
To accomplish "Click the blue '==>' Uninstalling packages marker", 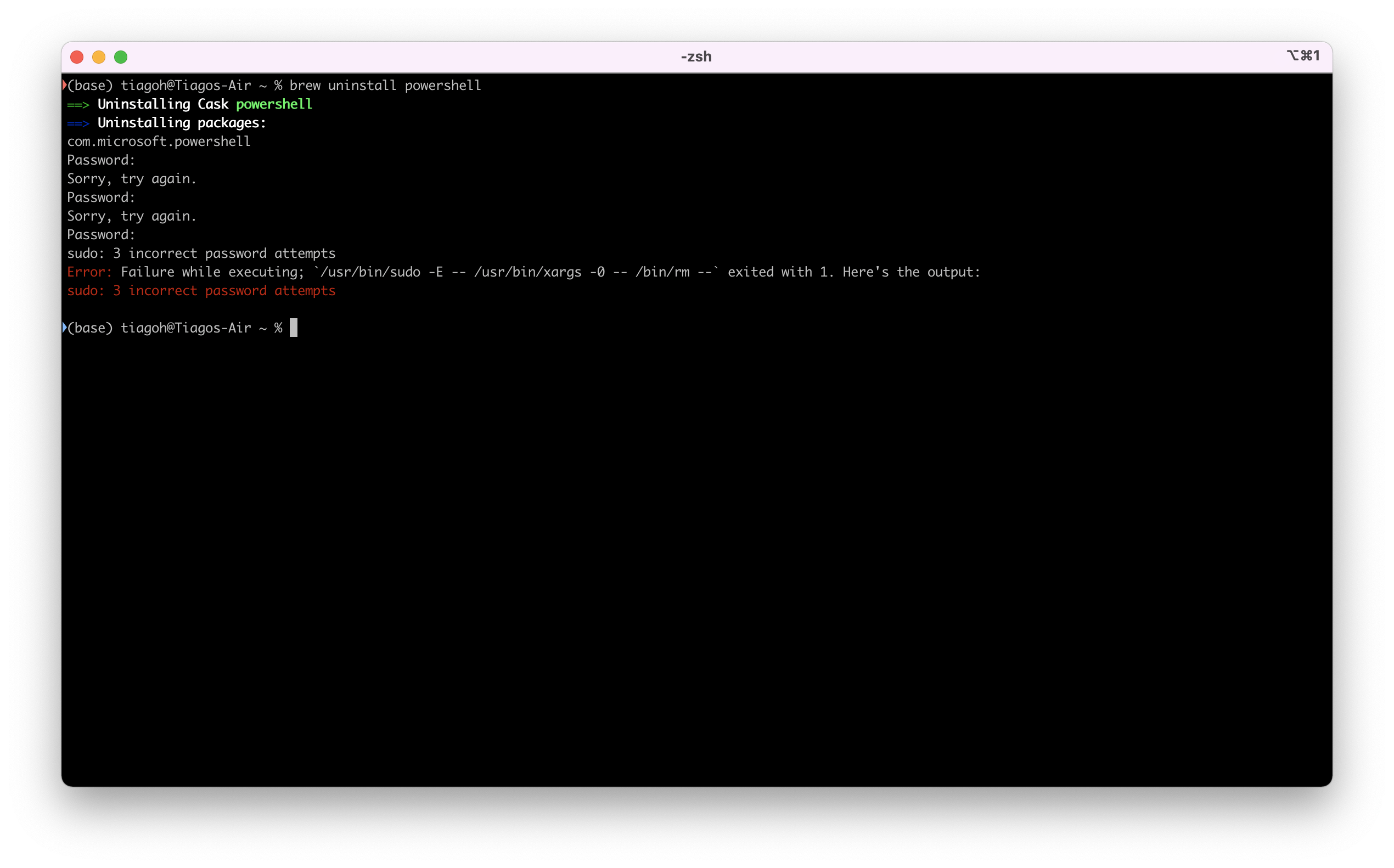I will [77, 122].
